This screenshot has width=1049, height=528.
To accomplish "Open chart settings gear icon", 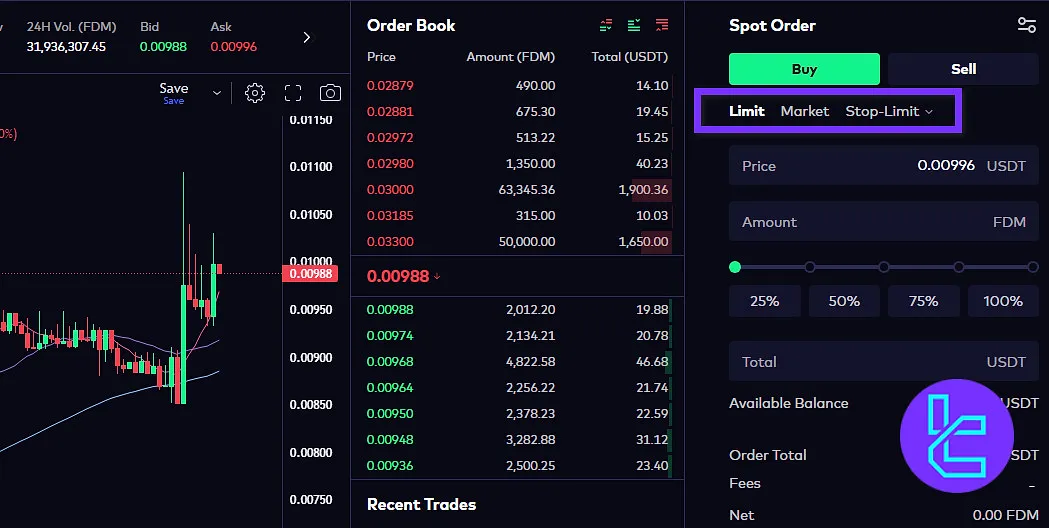I will pyautogui.click(x=255, y=93).
